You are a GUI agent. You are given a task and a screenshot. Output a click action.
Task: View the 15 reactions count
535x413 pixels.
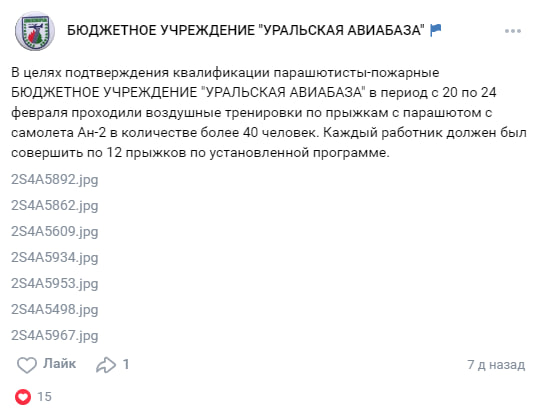tap(44, 397)
